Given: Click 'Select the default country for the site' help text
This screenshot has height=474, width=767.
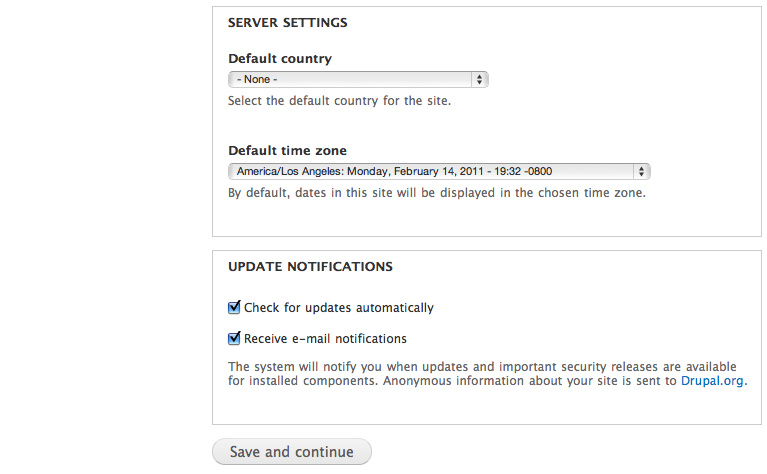Looking at the screenshot, I should (x=339, y=101).
